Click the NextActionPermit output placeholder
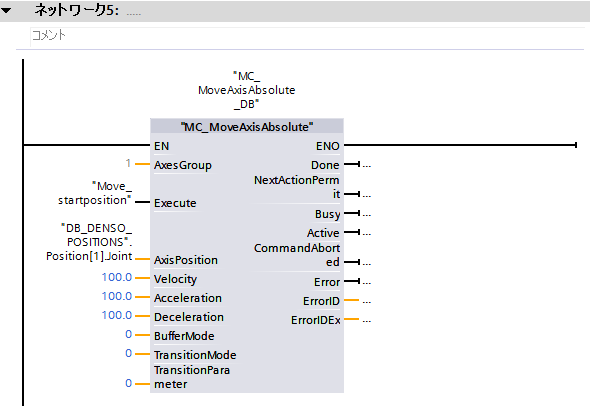This screenshot has width=590, height=406. click(x=367, y=196)
